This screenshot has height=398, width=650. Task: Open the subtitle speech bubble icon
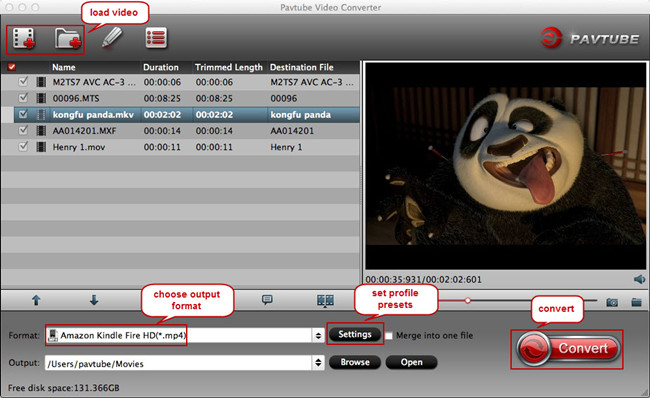pyautogui.click(x=267, y=299)
